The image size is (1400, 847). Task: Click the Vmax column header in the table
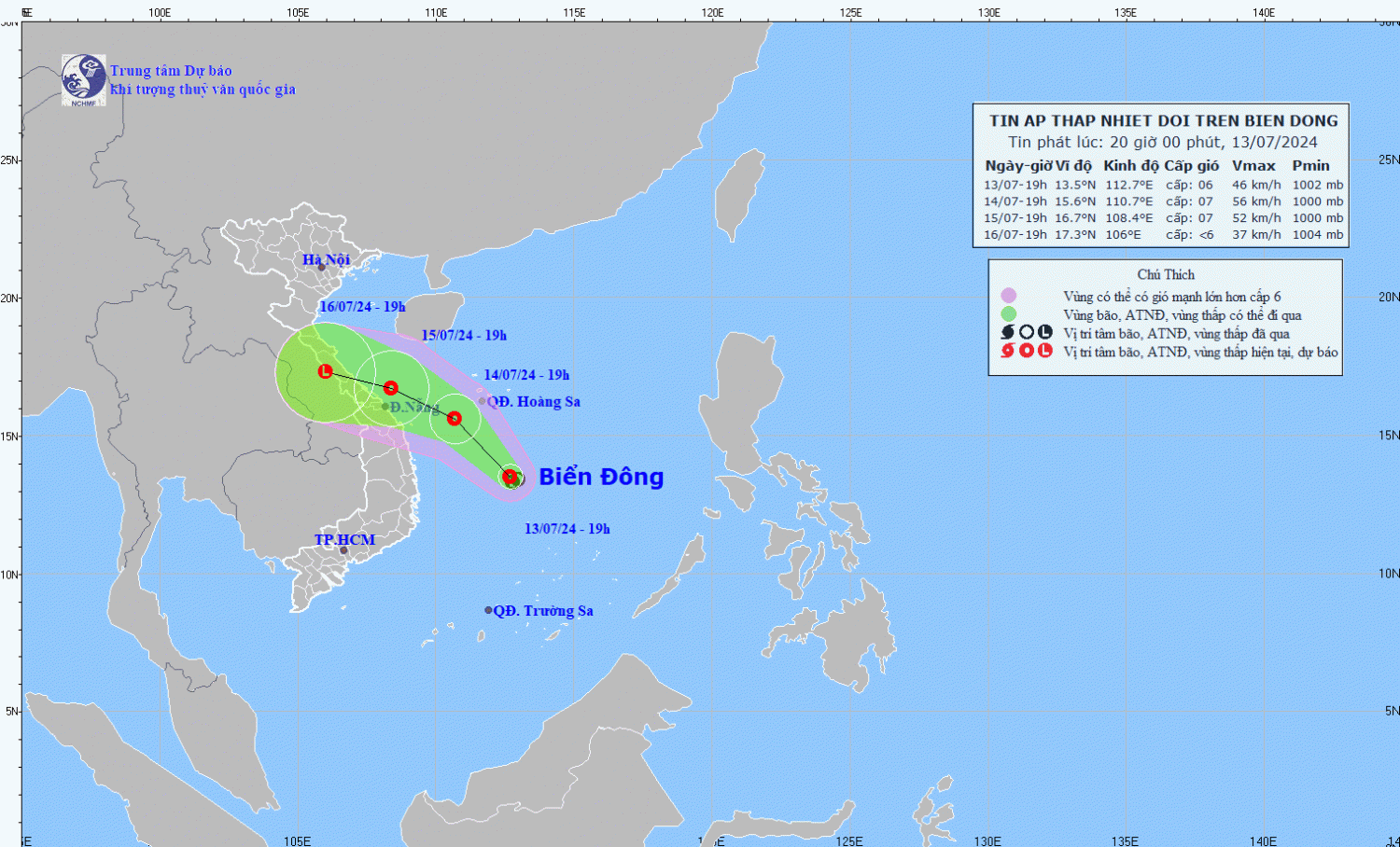coord(1253,165)
